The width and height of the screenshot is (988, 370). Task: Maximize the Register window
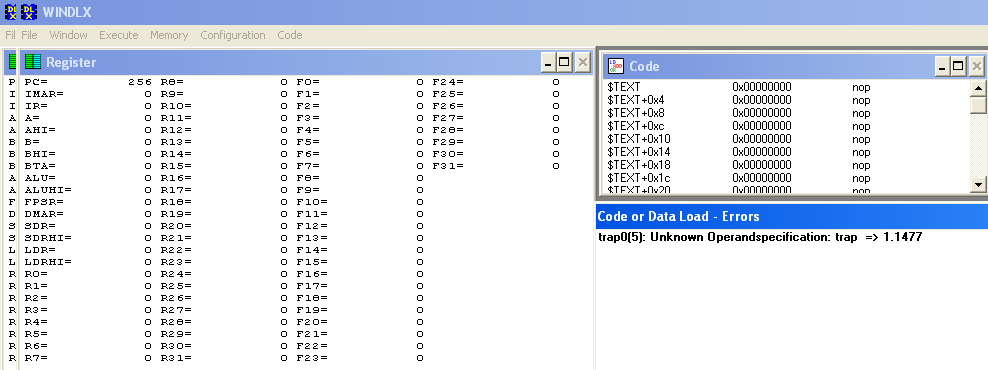point(565,62)
